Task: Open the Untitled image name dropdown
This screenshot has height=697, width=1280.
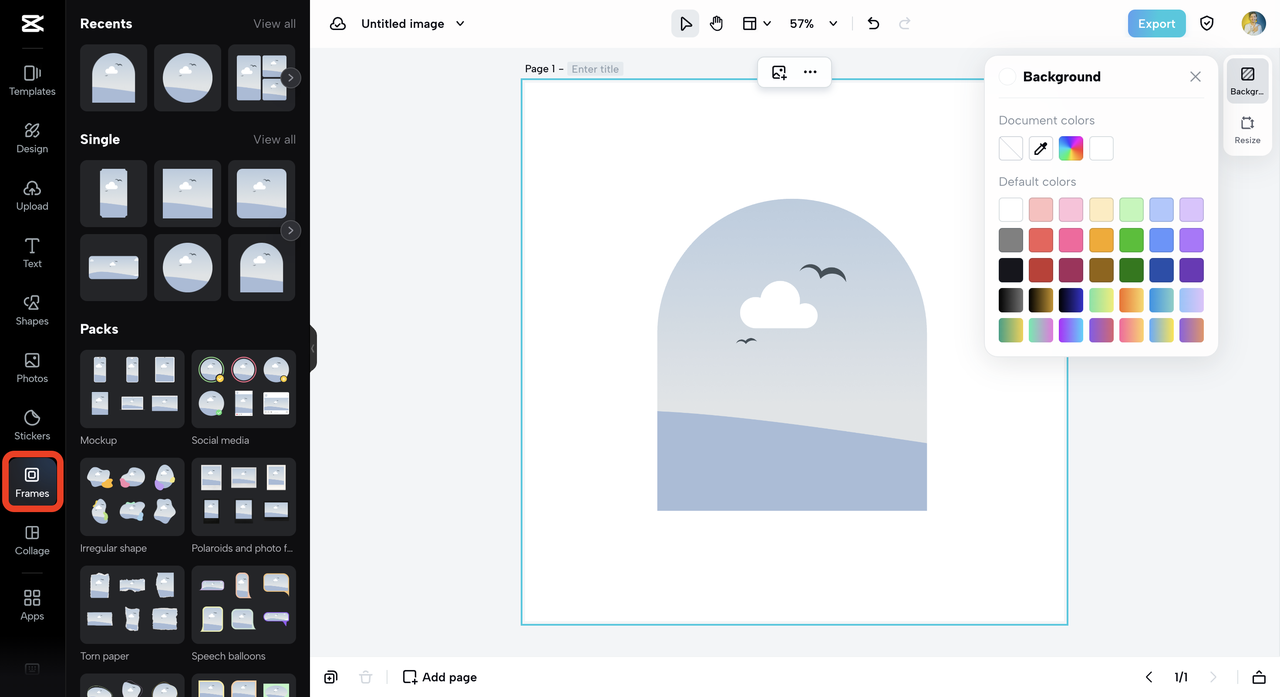Action: (x=413, y=24)
